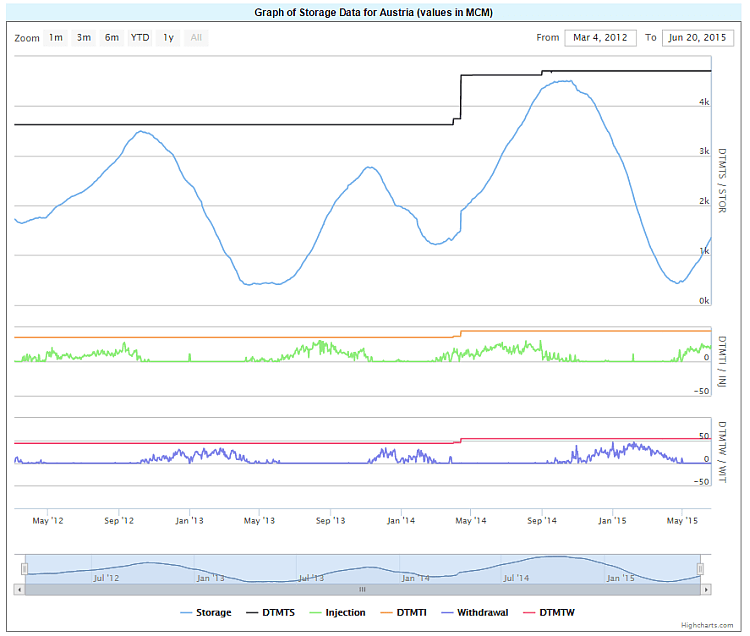Click the Jul '12 navigator label
Viewport: 750px width, 636px height.
(x=106, y=578)
